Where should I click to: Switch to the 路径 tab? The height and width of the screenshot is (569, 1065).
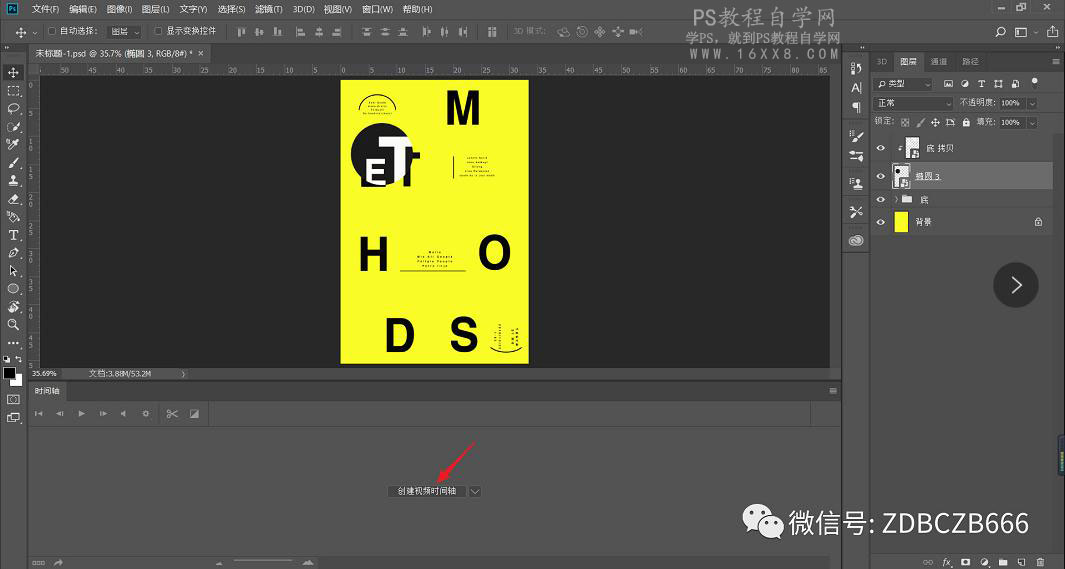(x=971, y=62)
